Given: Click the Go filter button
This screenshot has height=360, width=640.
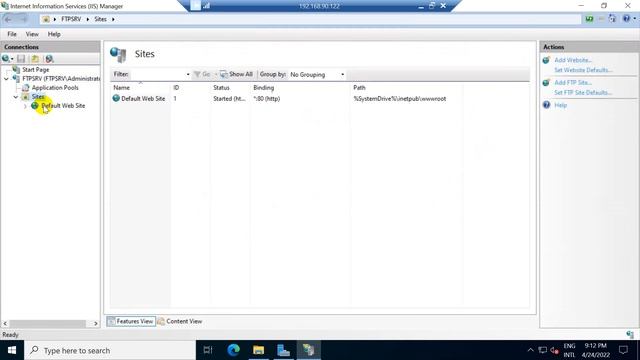Looking at the screenshot, I should (x=202, y=74).
